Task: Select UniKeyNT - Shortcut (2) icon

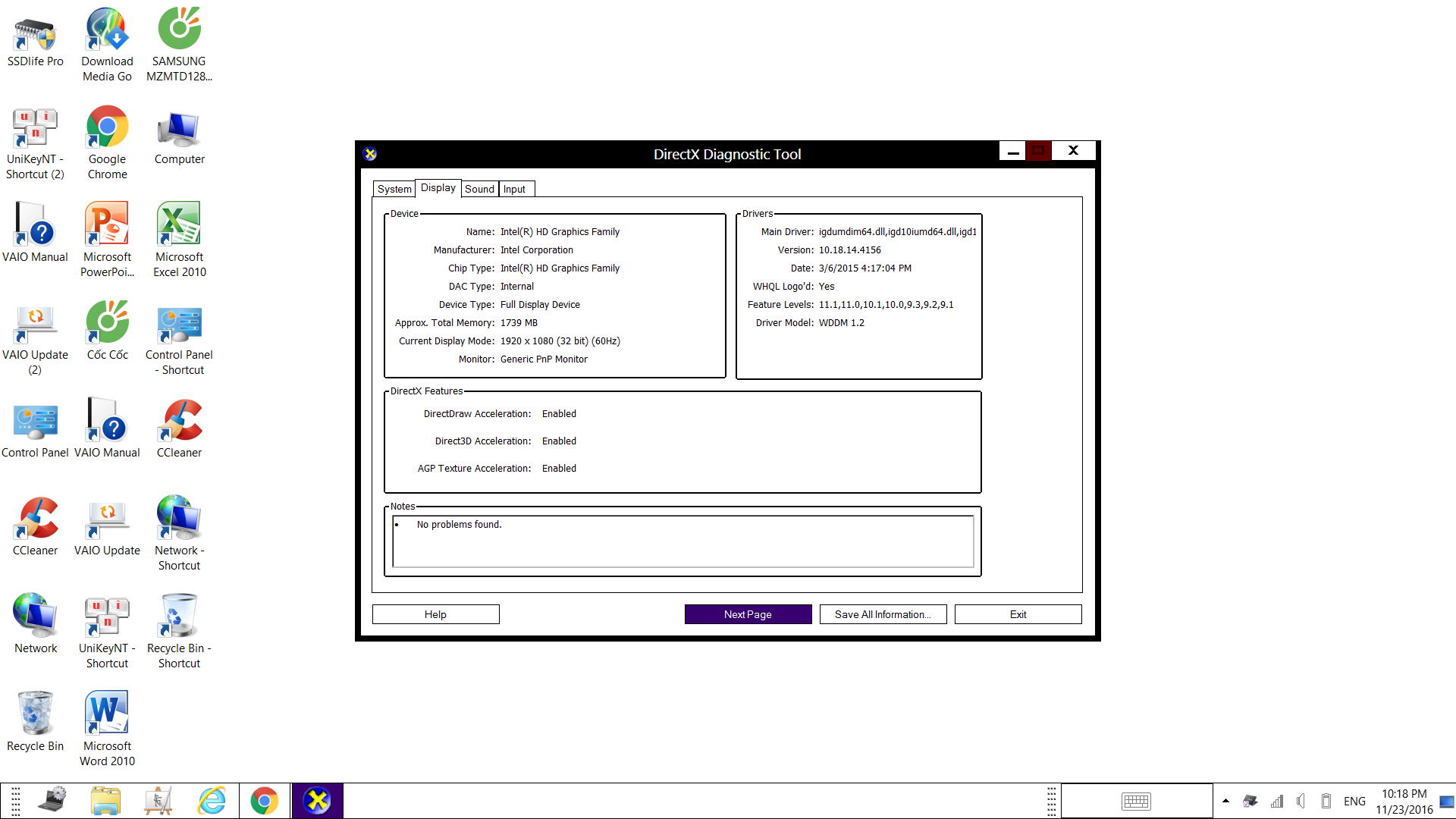Action: pyautogui.click(x=35, y=143)
